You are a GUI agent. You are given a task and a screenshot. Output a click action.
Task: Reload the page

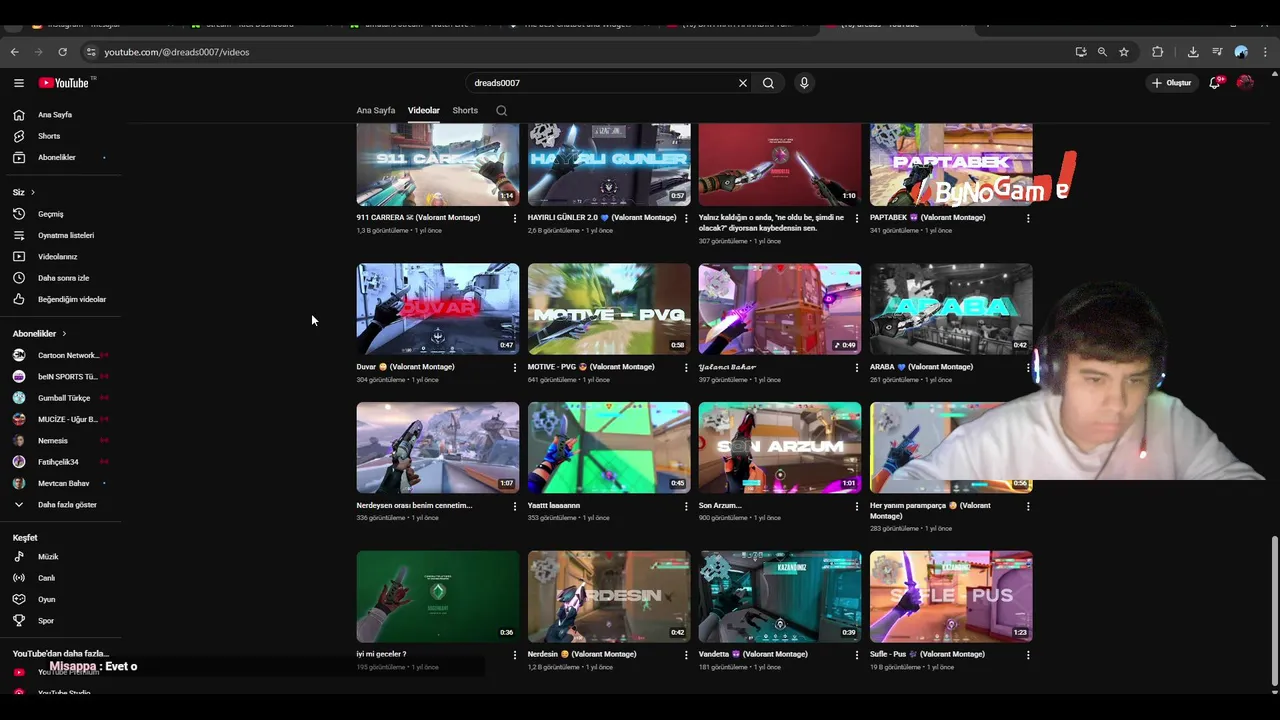62,52
